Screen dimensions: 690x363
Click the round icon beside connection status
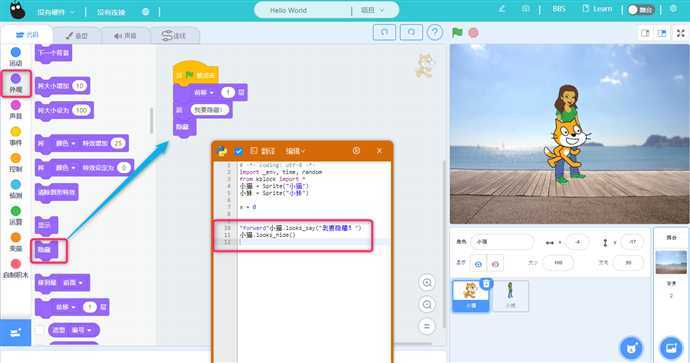click(x=146, y=12)
